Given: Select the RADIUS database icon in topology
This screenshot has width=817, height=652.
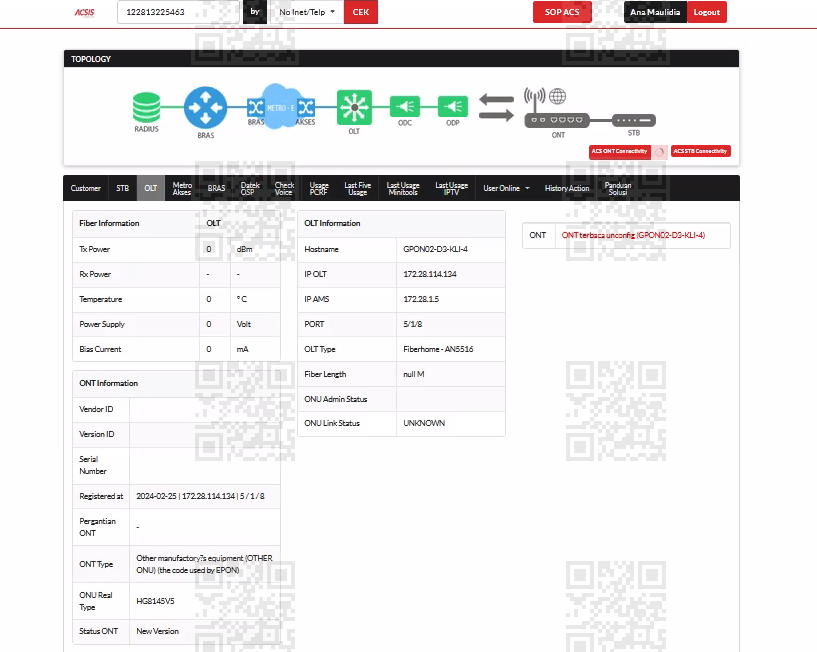Looking at the screenshot, I should tap(146, 107).
